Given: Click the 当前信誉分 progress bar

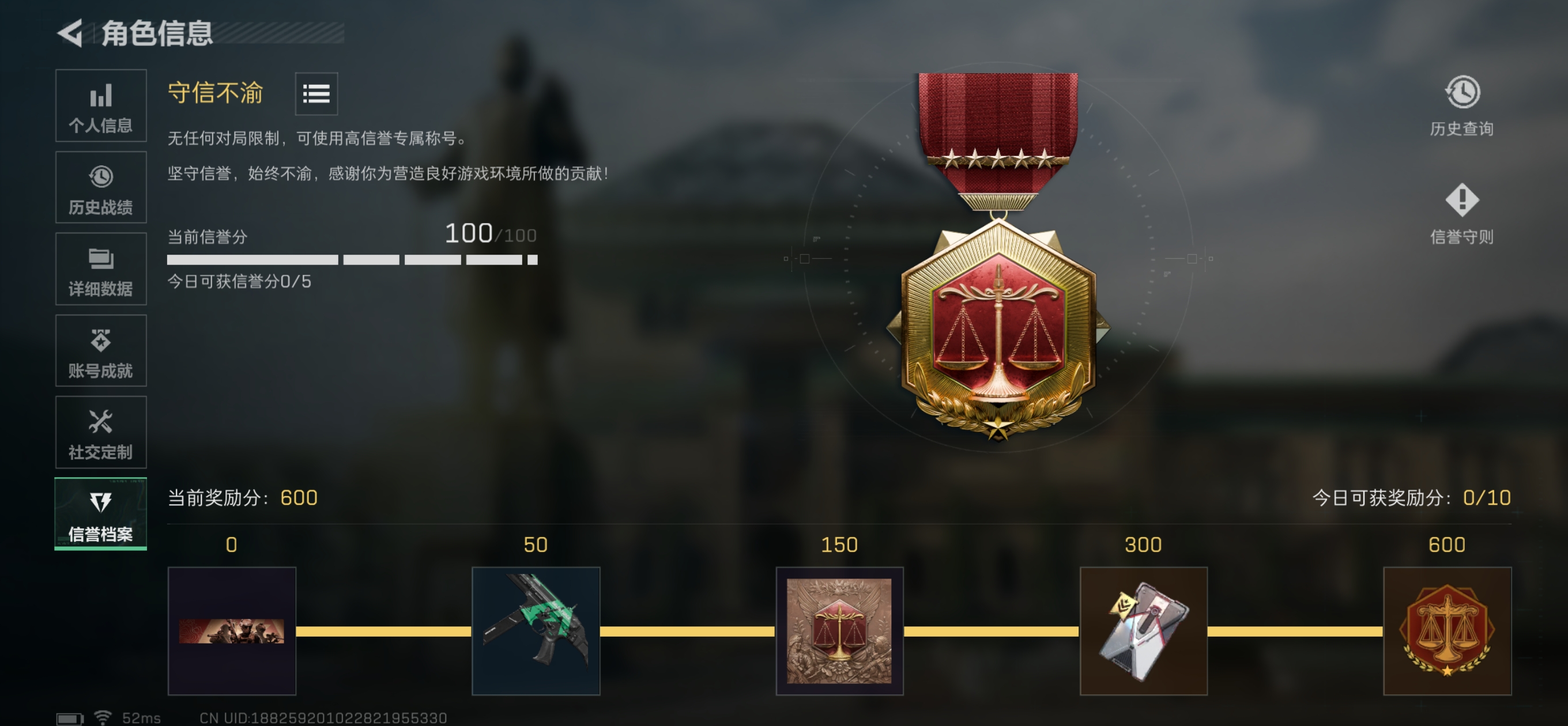Looking at the screenshot, I should pos(352,260).
